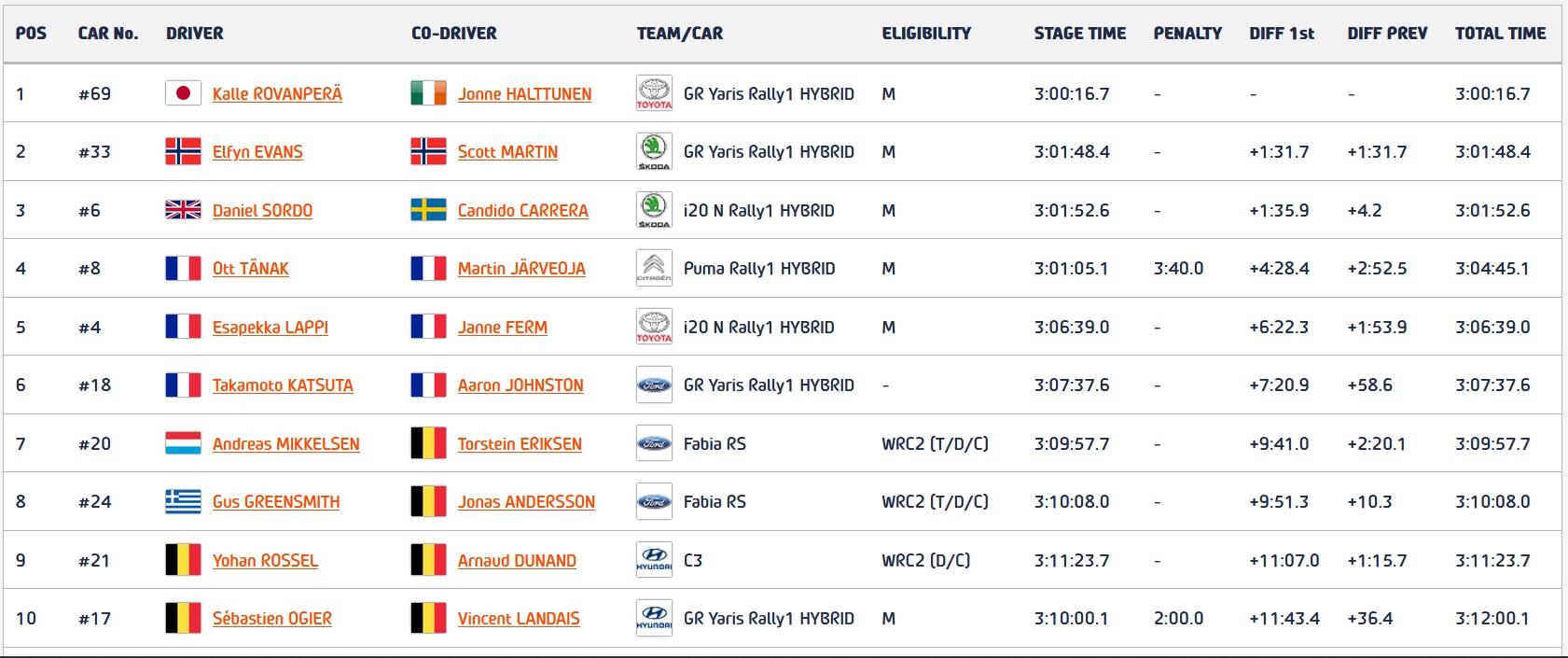Click the Luxembourg flag beside Andreas MIKKELSEN
This screenshot has height=658, width=1568.
[183, 443]
